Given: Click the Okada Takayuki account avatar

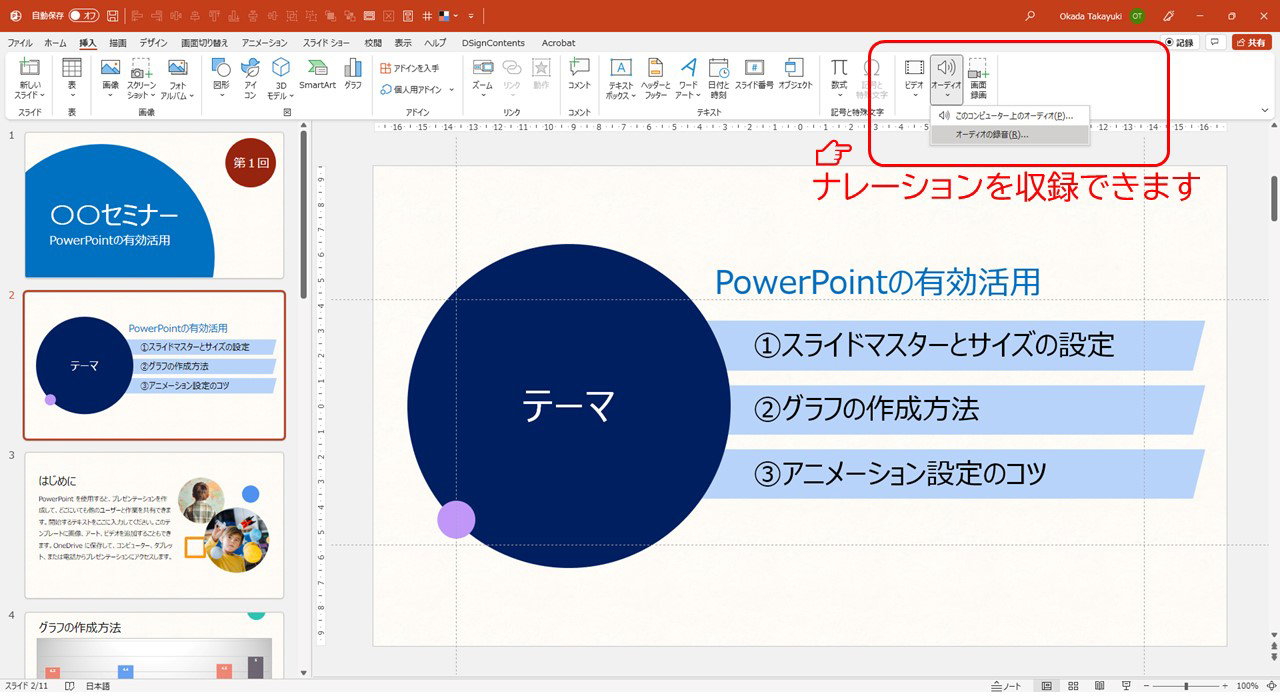Looking at the screenshot, I should 1138,16.
